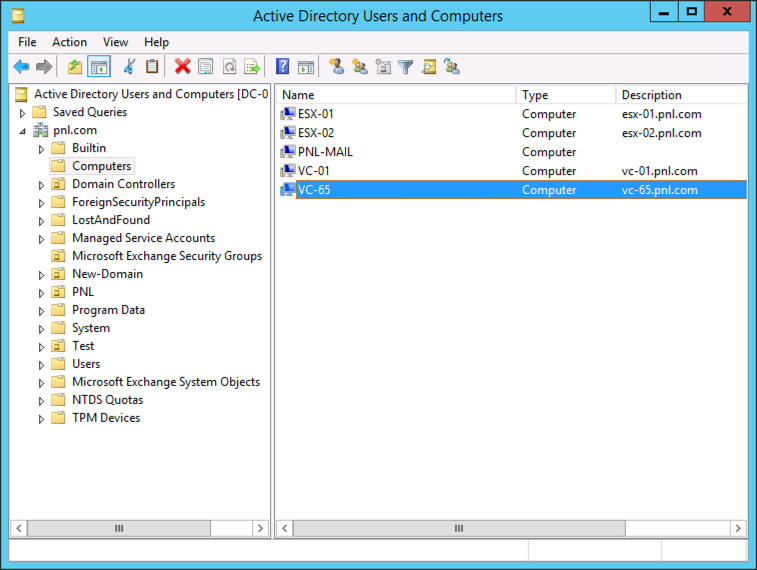Screen dimensions: 757x570
Task: Select the System container
Action: coord(91,328)
